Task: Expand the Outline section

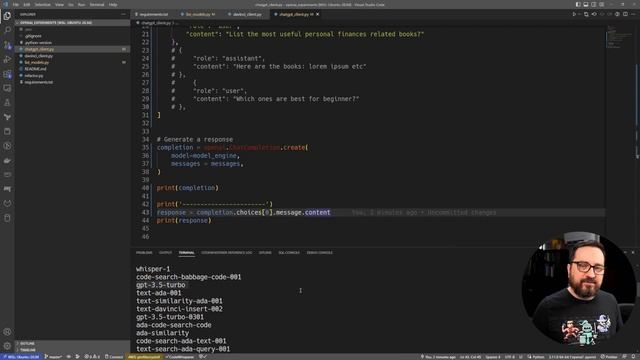Action: [73, 343]
